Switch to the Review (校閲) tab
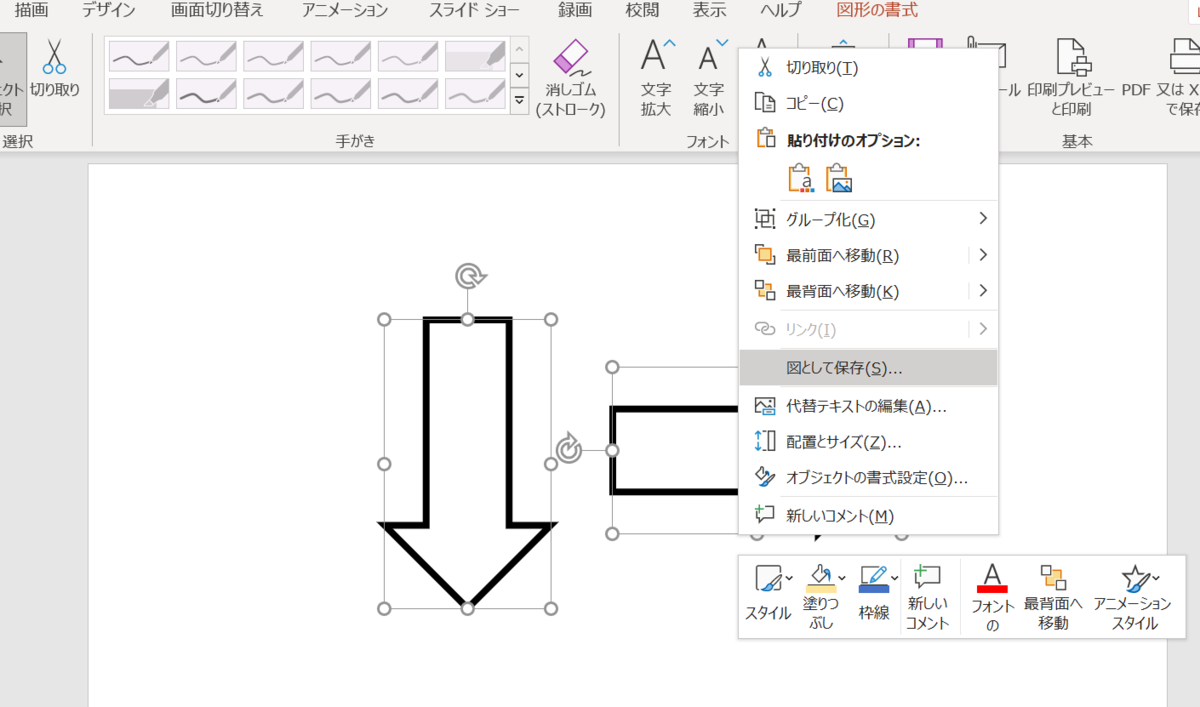This screenshot has height=707, width=1200. [x=643, y=11]
